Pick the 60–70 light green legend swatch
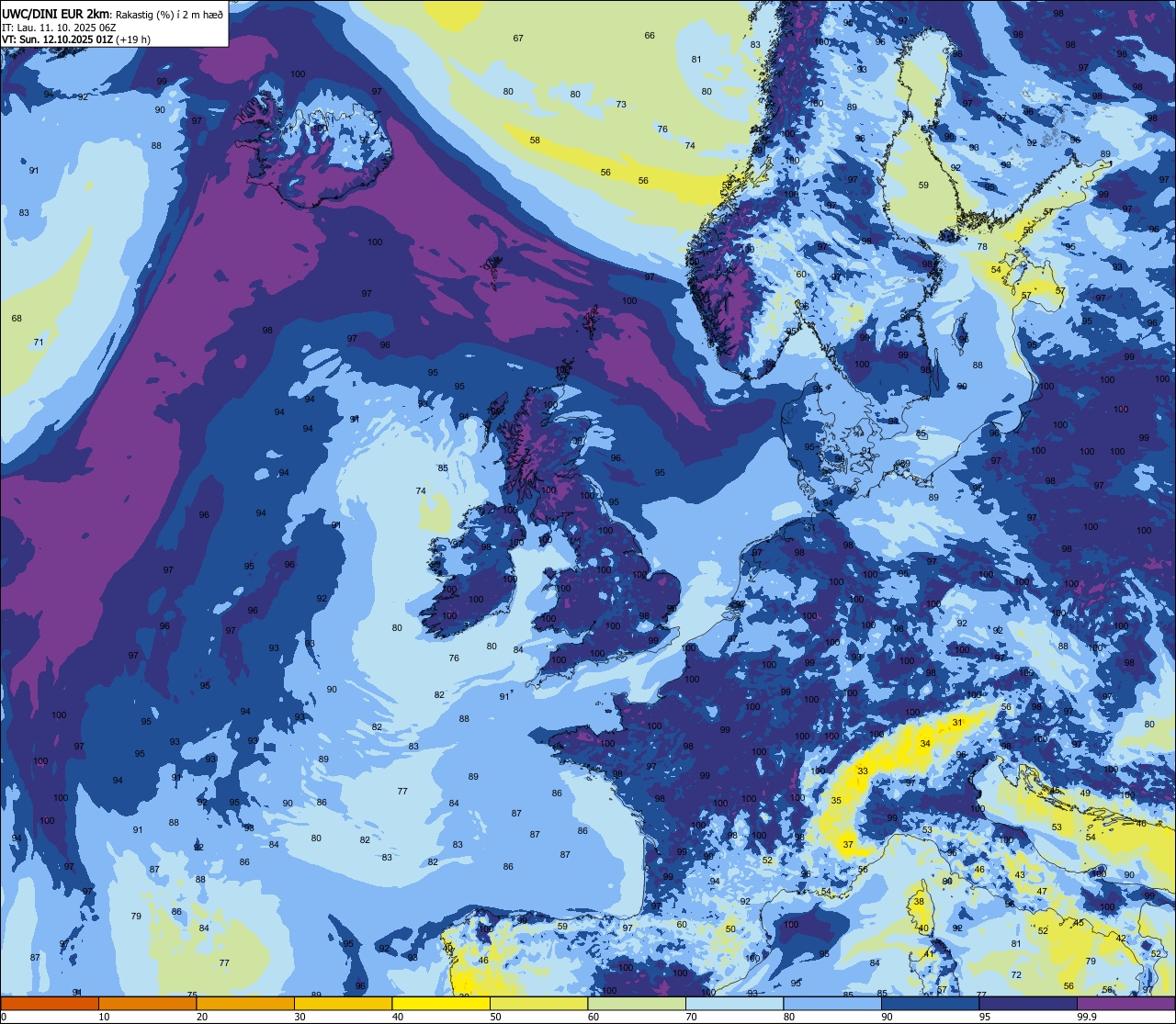The height and width of the screenshot is (1024, 1176). click(637, 1003)
